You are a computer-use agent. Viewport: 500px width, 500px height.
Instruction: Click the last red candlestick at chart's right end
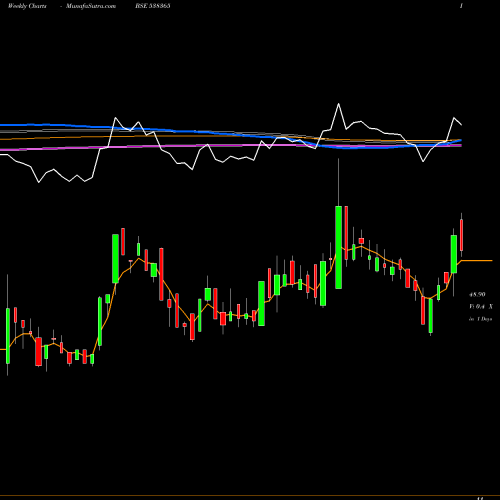click(x=462, y=235)
